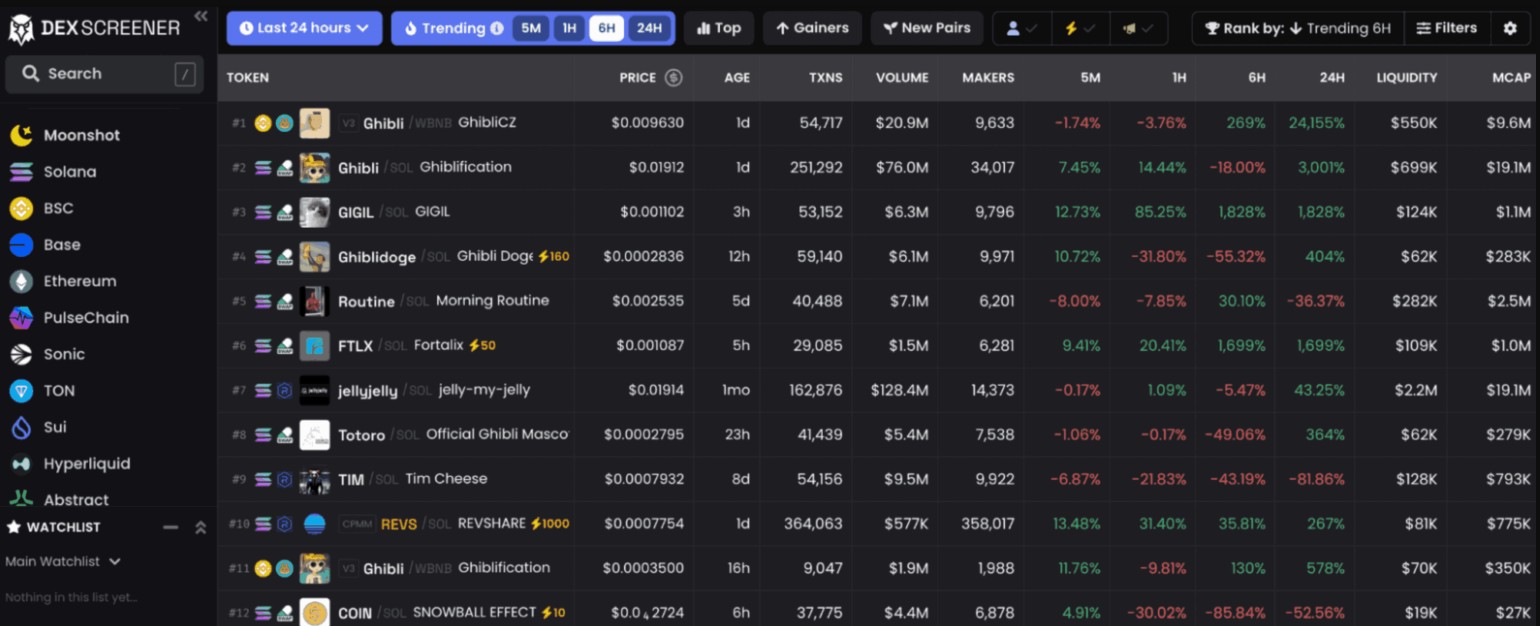1540x626 pixels.
Task: Open the settings gear in the top toolbar
Action: click(x=1510, y=28)
